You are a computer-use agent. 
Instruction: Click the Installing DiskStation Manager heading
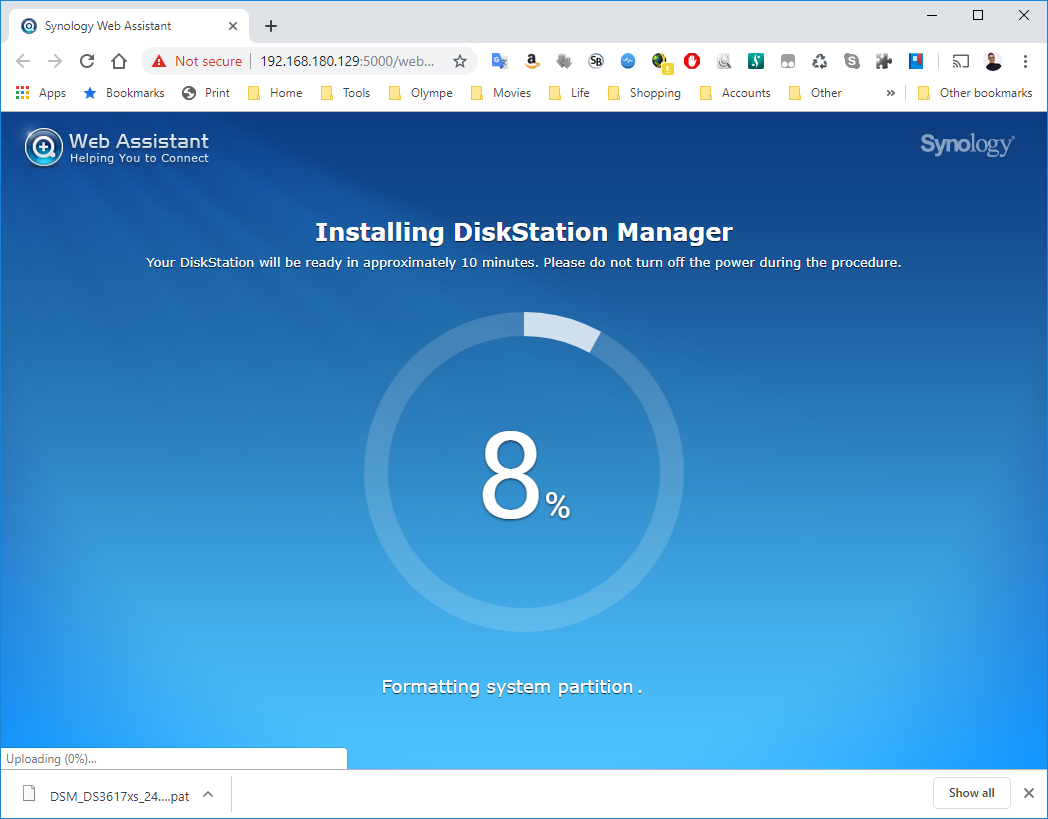524,232
